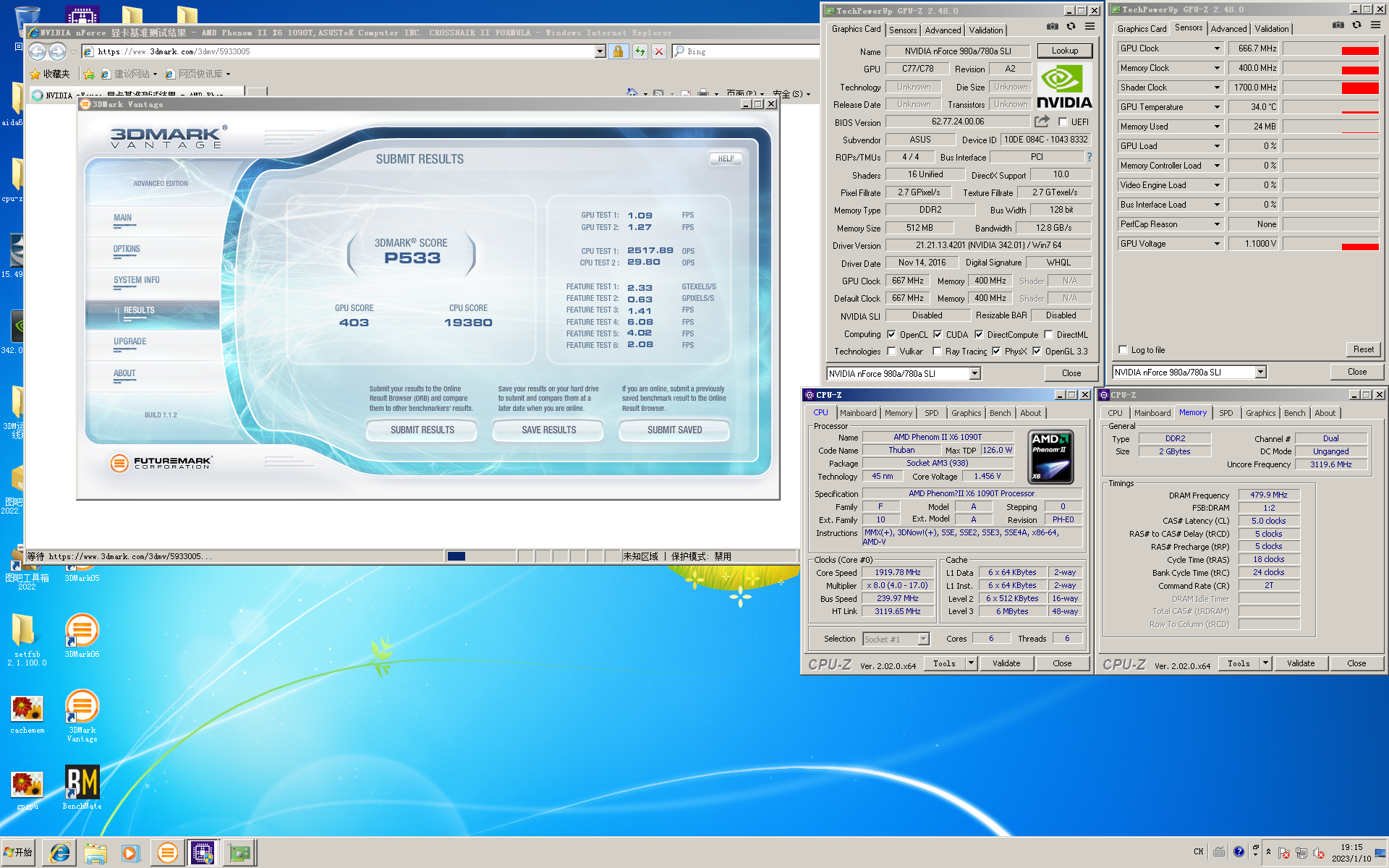The height and width of the screenshot is (868, 1389).
Task: Click SAVE RESULTS button
Action: [549, 430]
